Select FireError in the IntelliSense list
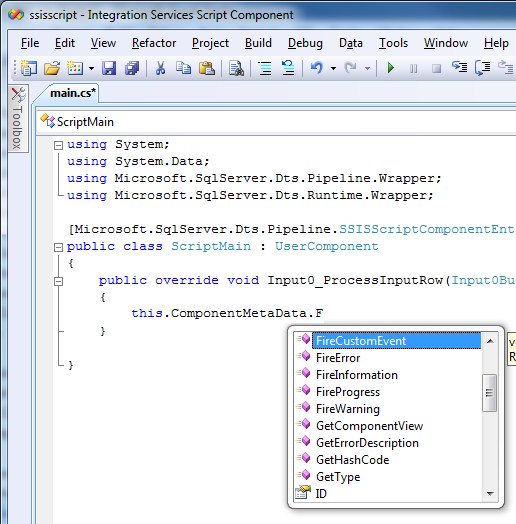Screen dimensions: 516x524 (338, 358)
